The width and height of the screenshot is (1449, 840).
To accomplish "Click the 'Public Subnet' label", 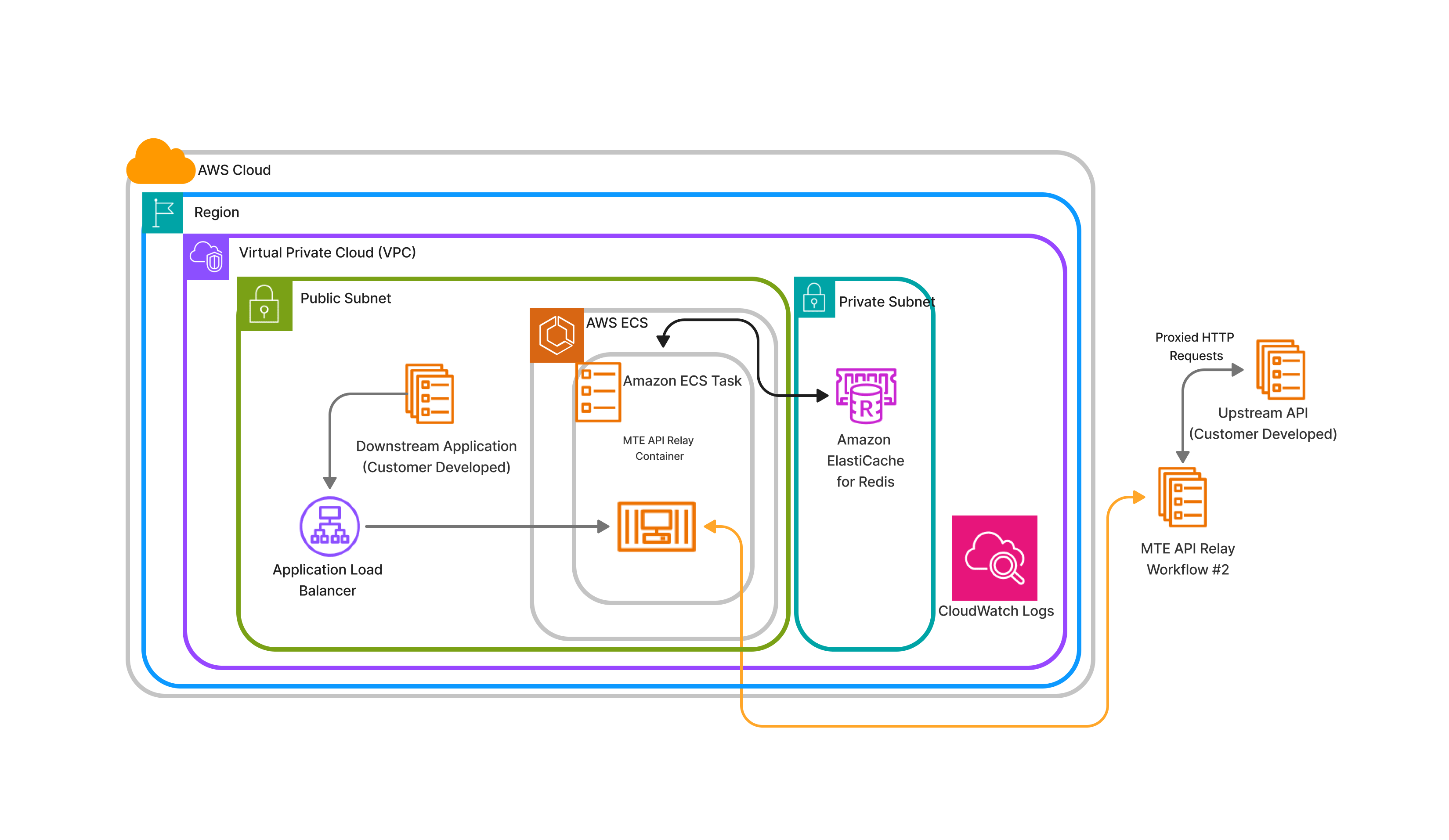I will pyautogui.click(x=346, y=298).
